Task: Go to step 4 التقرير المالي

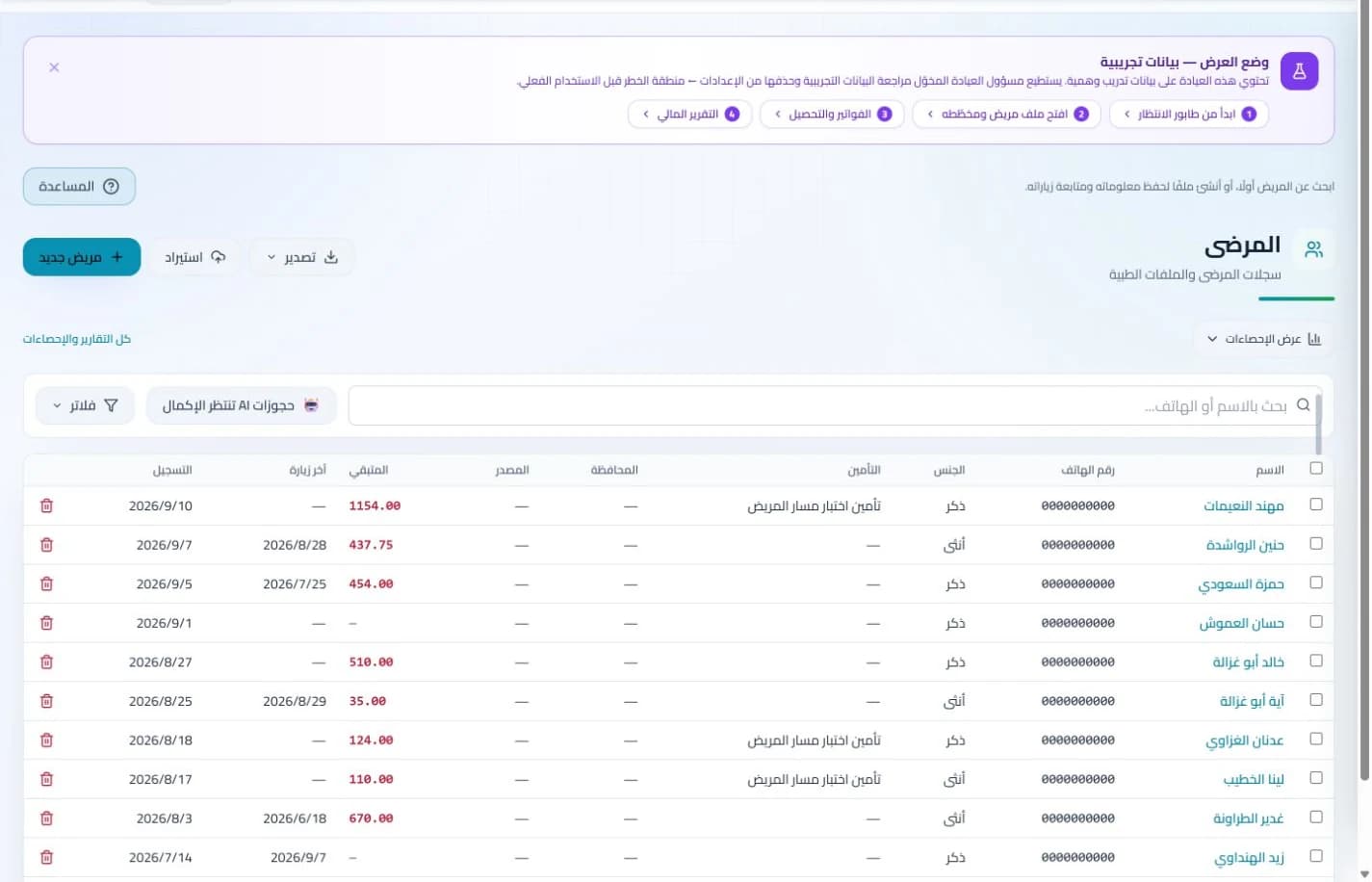Action: [x=690, y=114]
